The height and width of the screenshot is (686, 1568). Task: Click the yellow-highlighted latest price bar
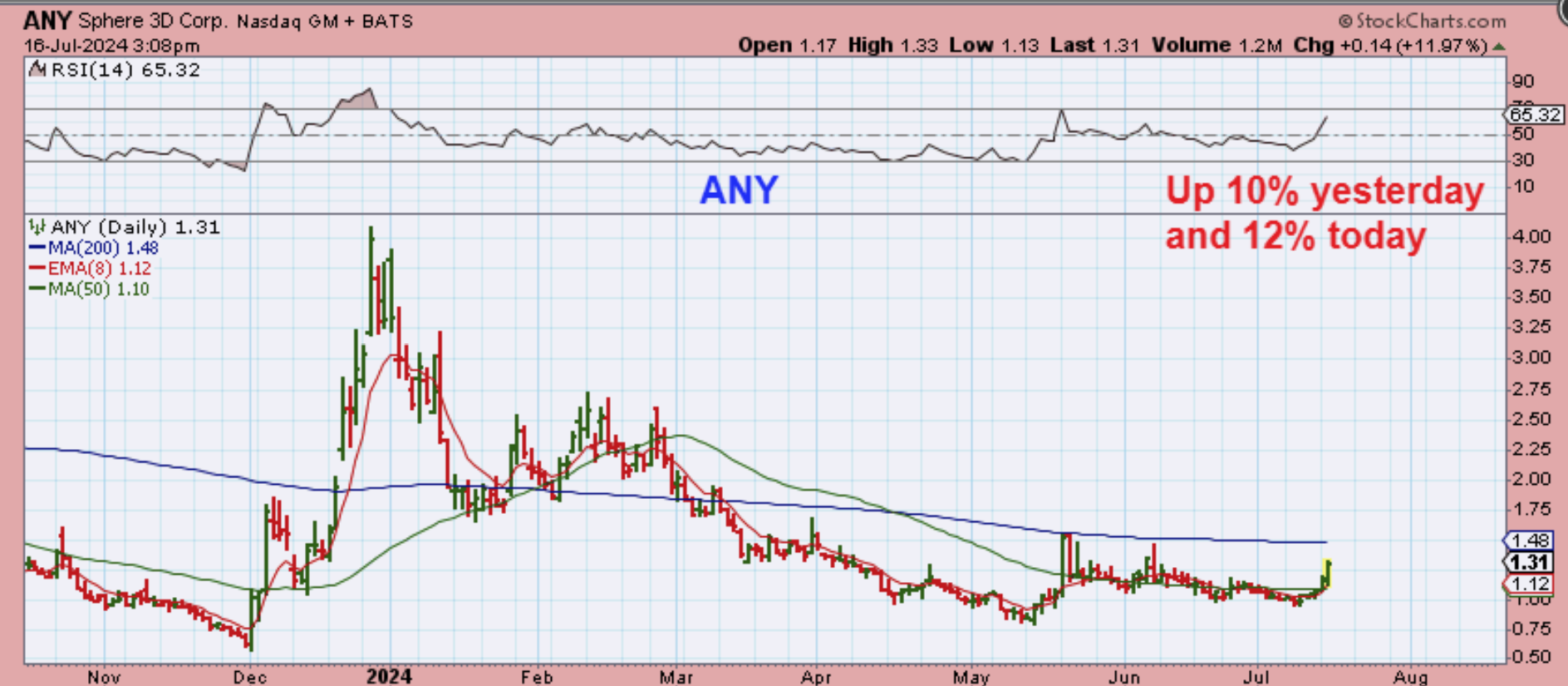tap(1328, 575)
